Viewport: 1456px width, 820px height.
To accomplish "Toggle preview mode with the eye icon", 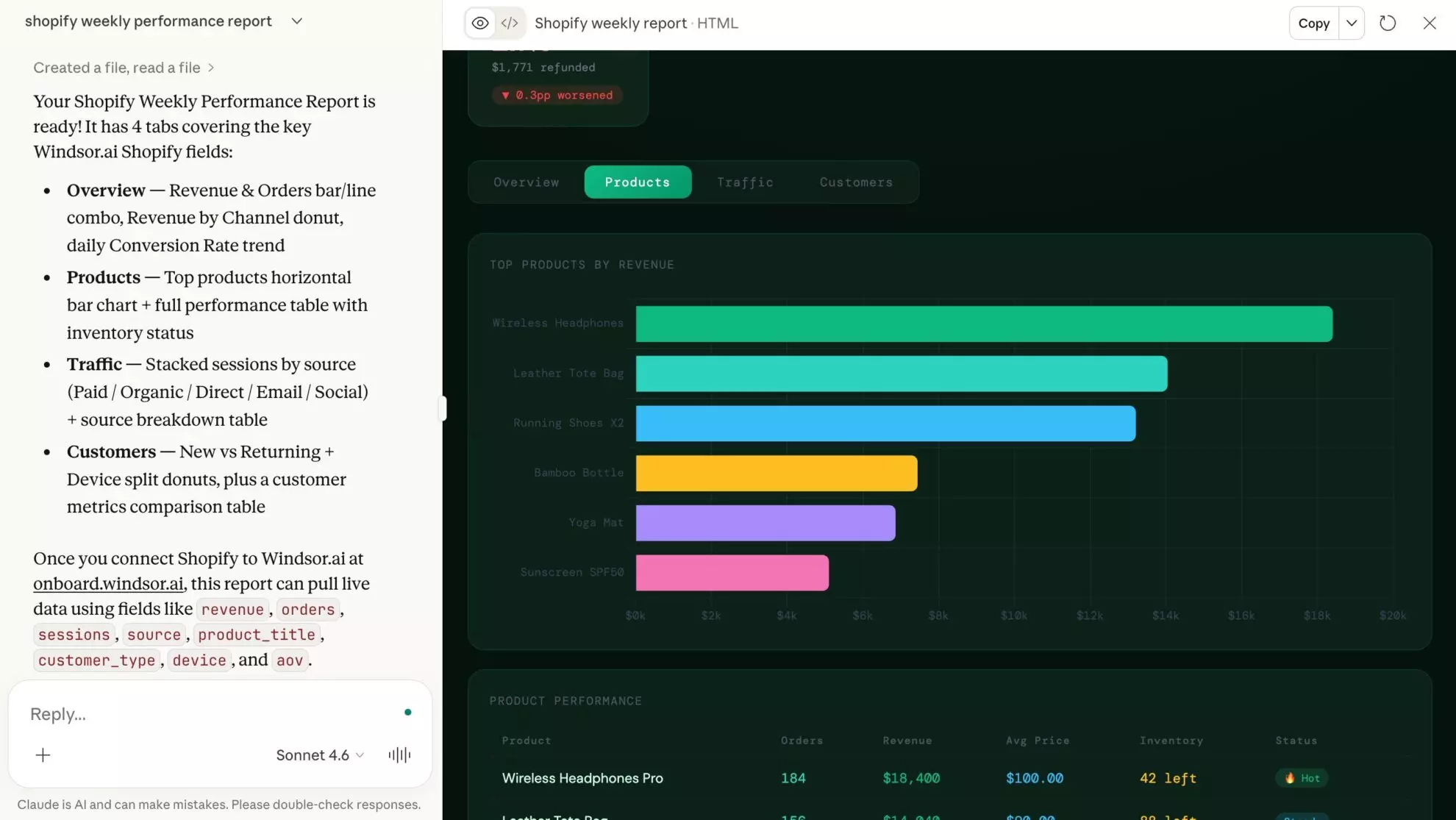I will pyautogui.click(x=479, y=23).
